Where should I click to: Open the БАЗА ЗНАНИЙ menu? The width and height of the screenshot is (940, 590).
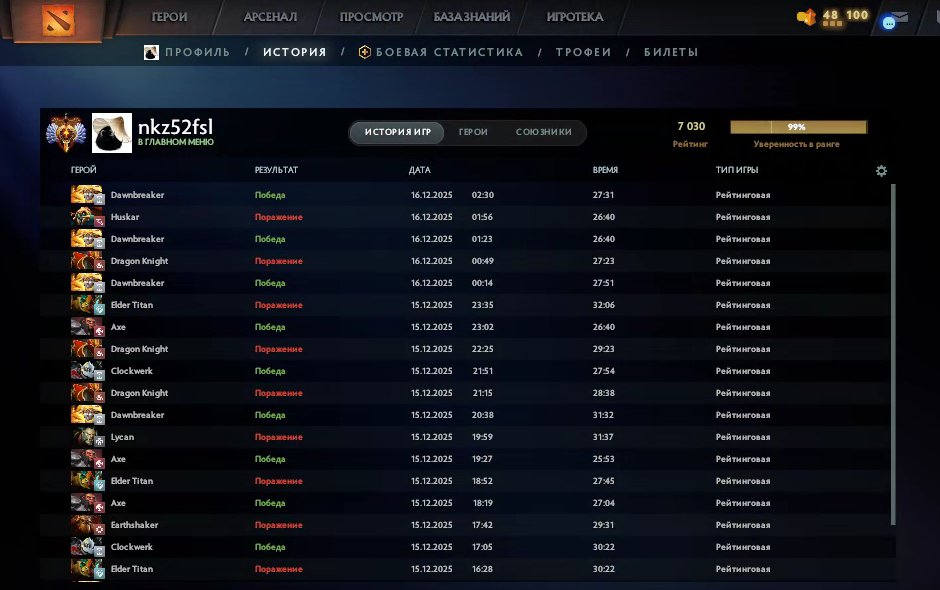pos(471,17)
